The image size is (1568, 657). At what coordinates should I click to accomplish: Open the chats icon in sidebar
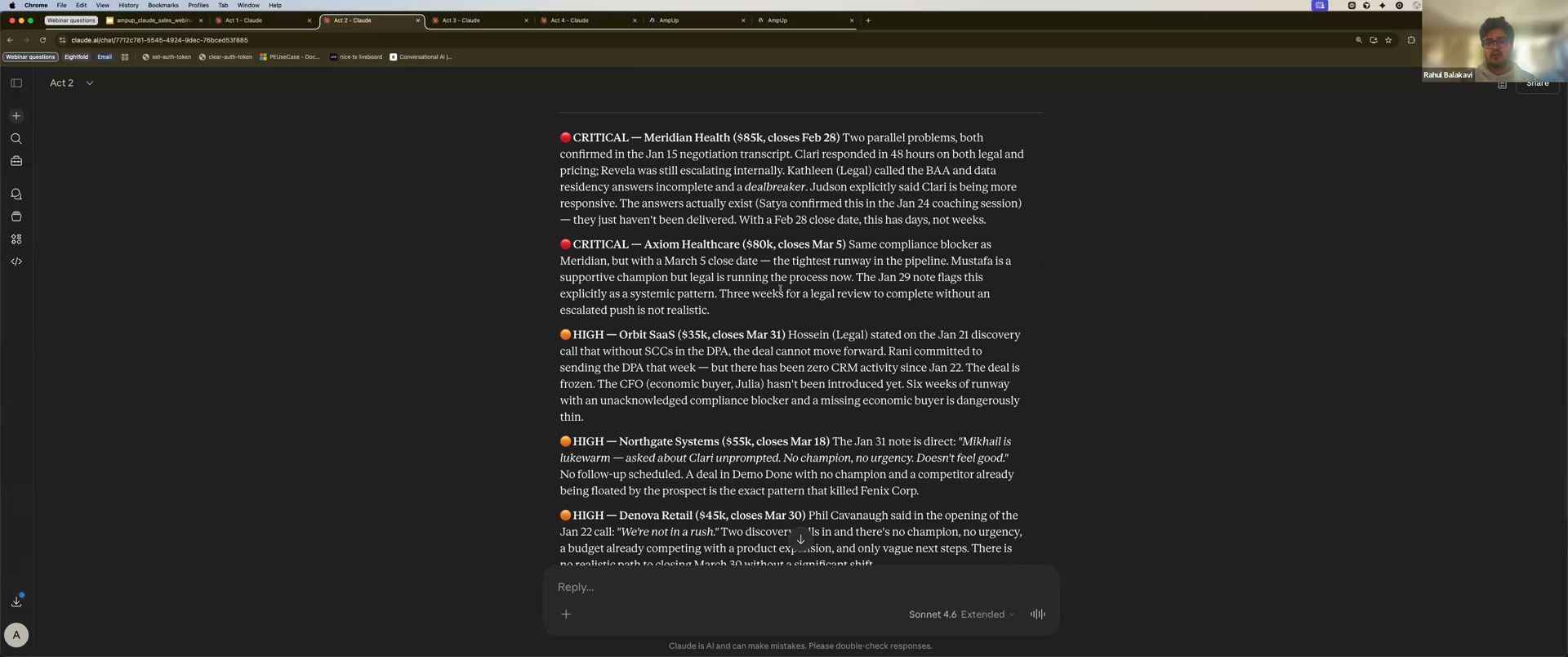coord(16,194)
